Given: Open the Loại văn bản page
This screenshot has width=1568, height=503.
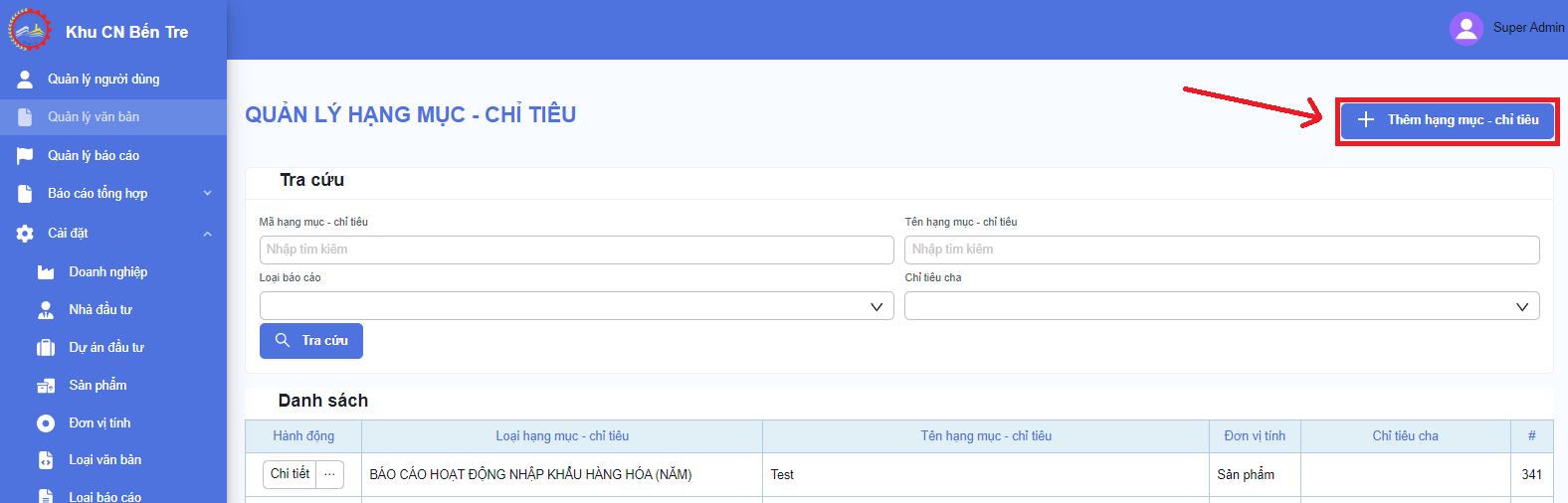Looking at the screenshot, I should (x=113, y=460).
